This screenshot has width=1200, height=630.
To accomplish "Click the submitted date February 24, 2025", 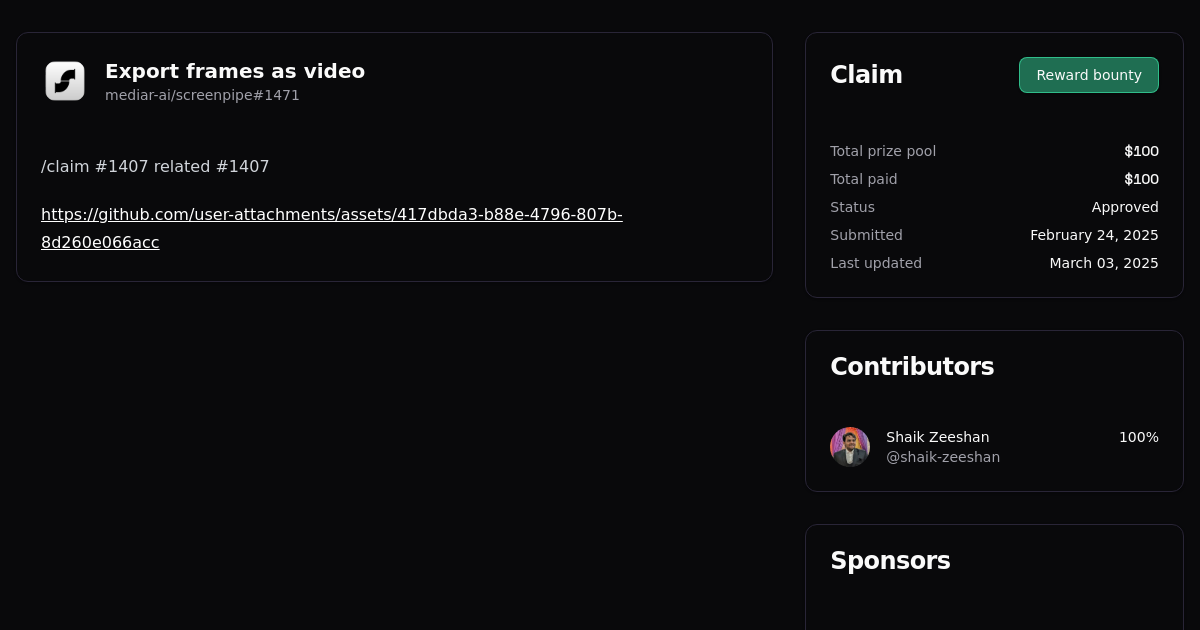I will (x=1094, y=235).
